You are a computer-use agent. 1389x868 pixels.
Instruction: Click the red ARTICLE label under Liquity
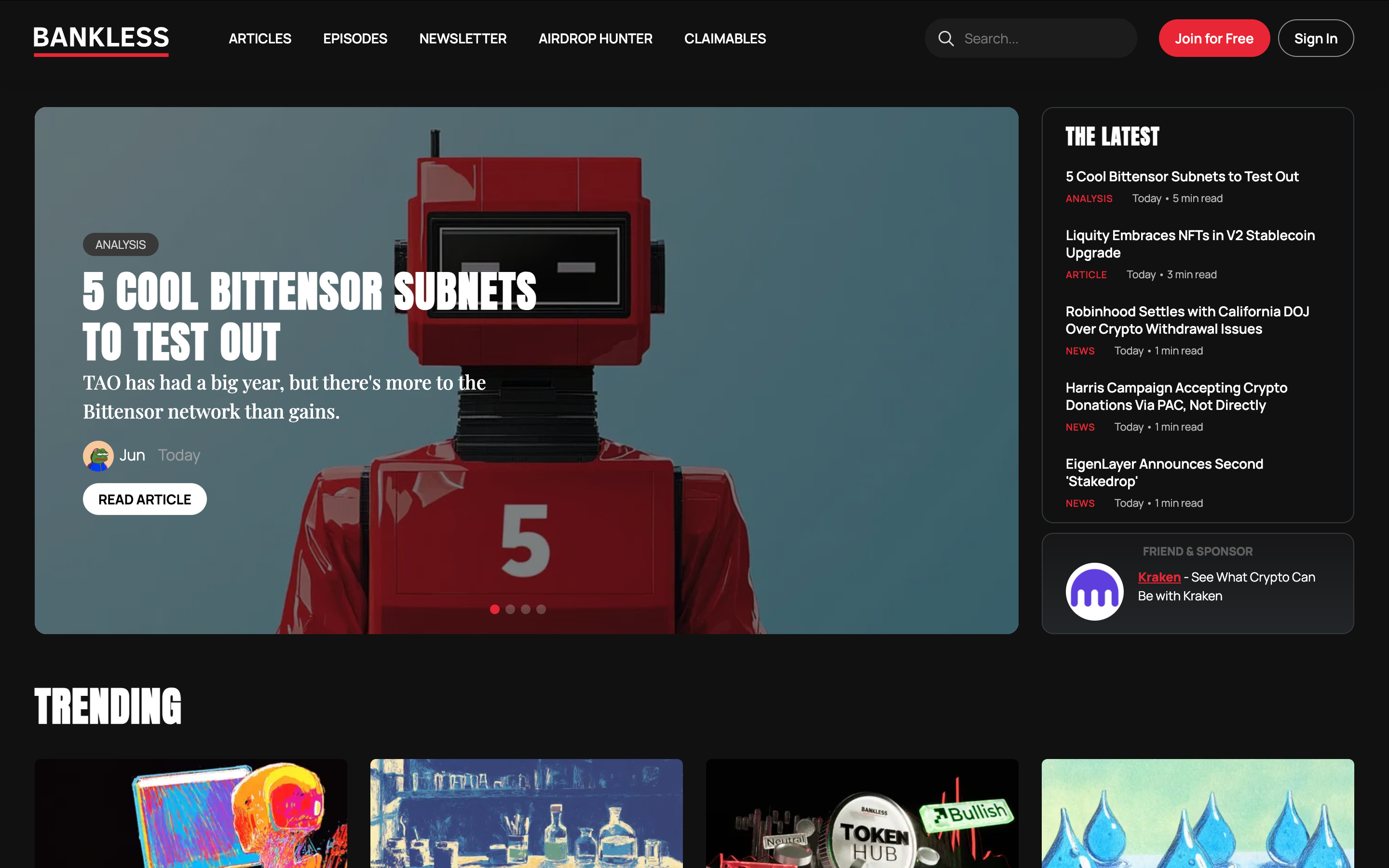point(1086,275)
